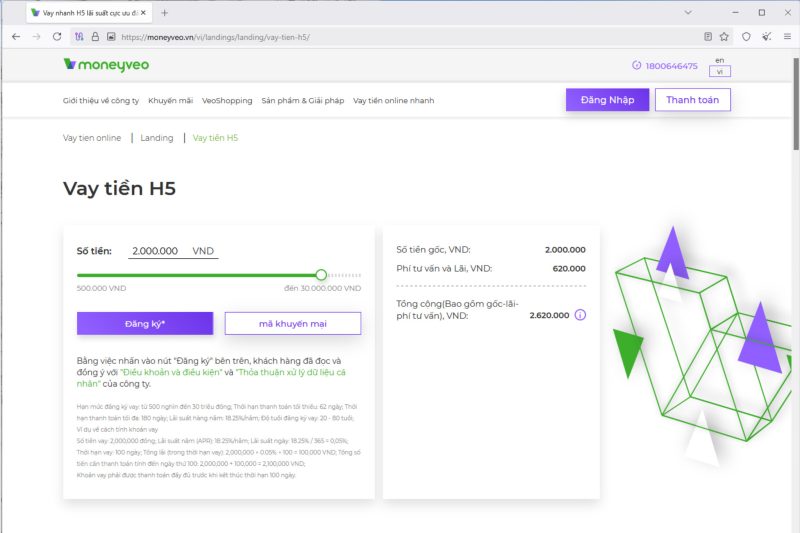Click the browser forward arrow
The image size is (800, 533).
point(36,37)
